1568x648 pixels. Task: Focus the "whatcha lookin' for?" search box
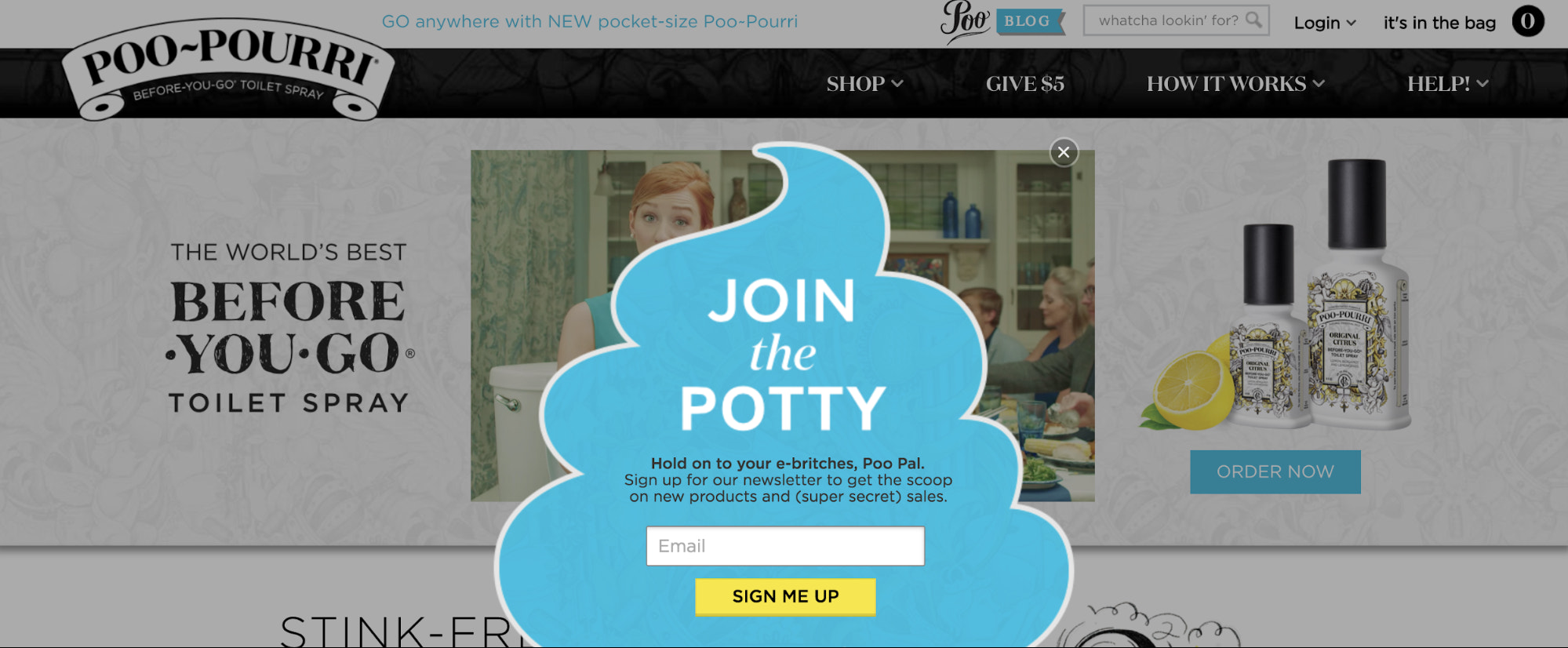pos(1176,20)
